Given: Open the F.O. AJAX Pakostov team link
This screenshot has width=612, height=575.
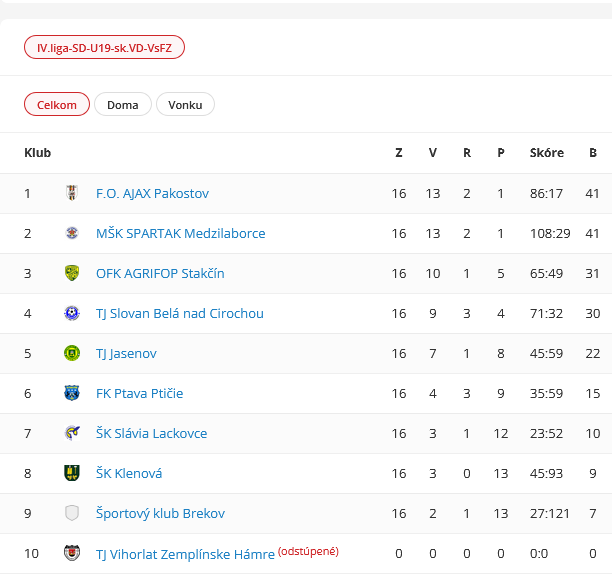Looking at the screenshot, I should pos(152,193).
